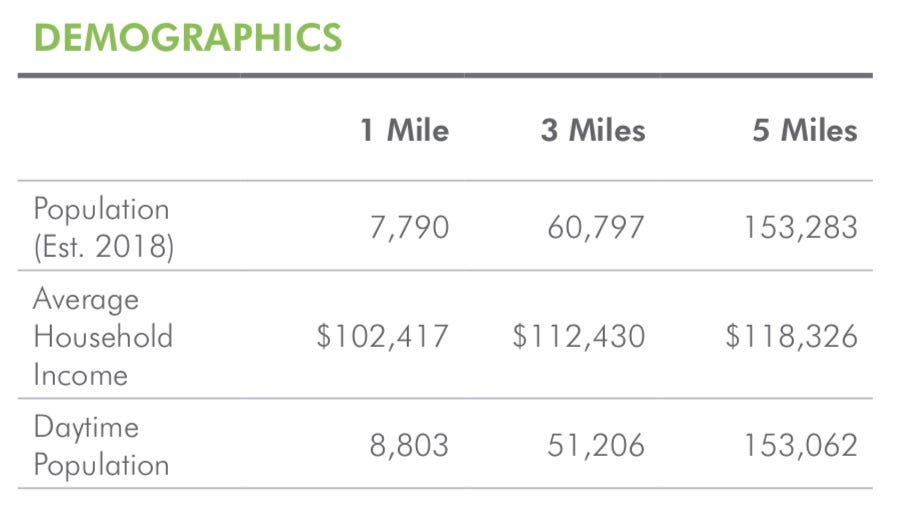
Task: Click the 7,790 population value
Action: pos(409,227)
